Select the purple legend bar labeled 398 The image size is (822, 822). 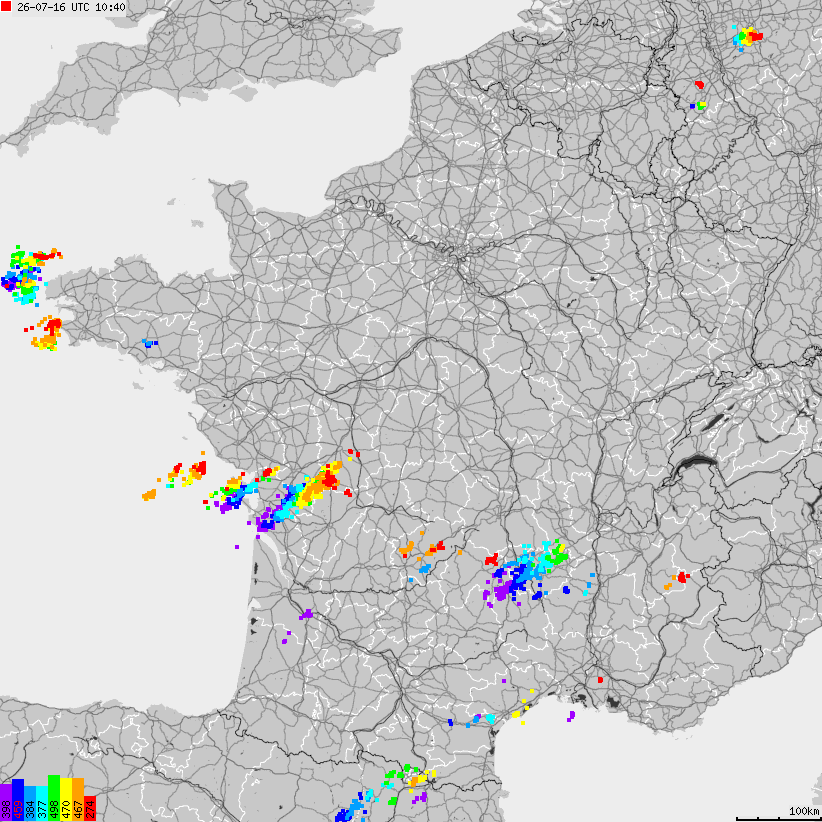click(x=6, y=803)
